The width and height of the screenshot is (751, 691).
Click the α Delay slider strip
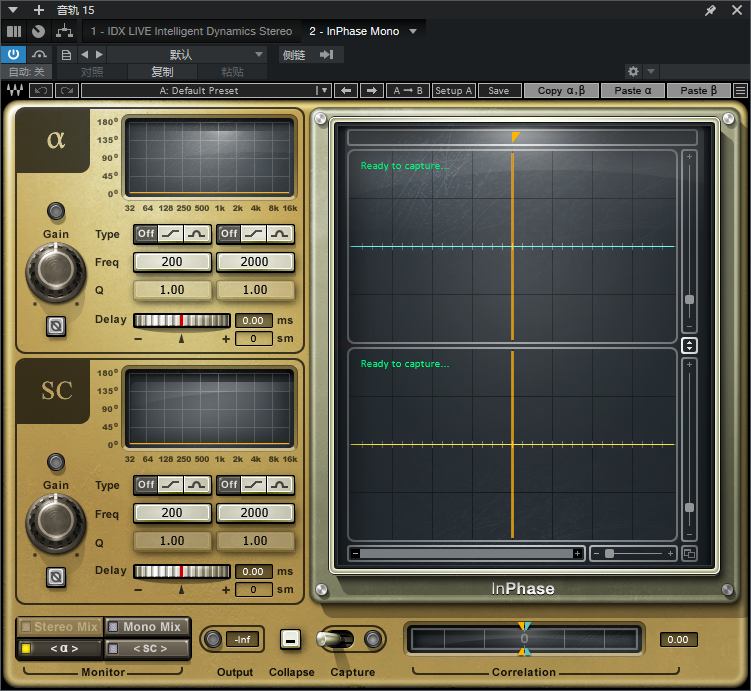point(182,320)
